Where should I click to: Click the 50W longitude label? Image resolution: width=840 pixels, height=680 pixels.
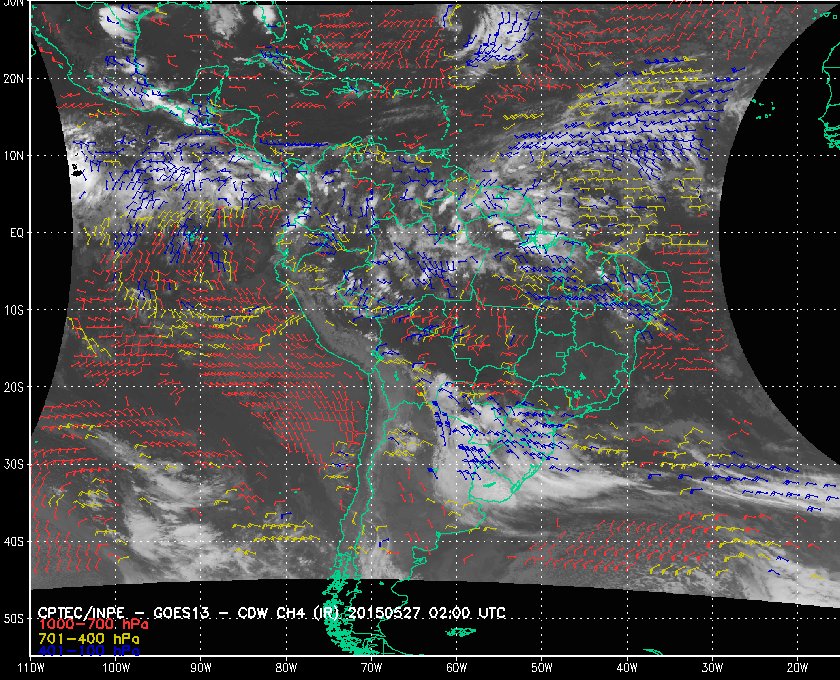point(542,668)
